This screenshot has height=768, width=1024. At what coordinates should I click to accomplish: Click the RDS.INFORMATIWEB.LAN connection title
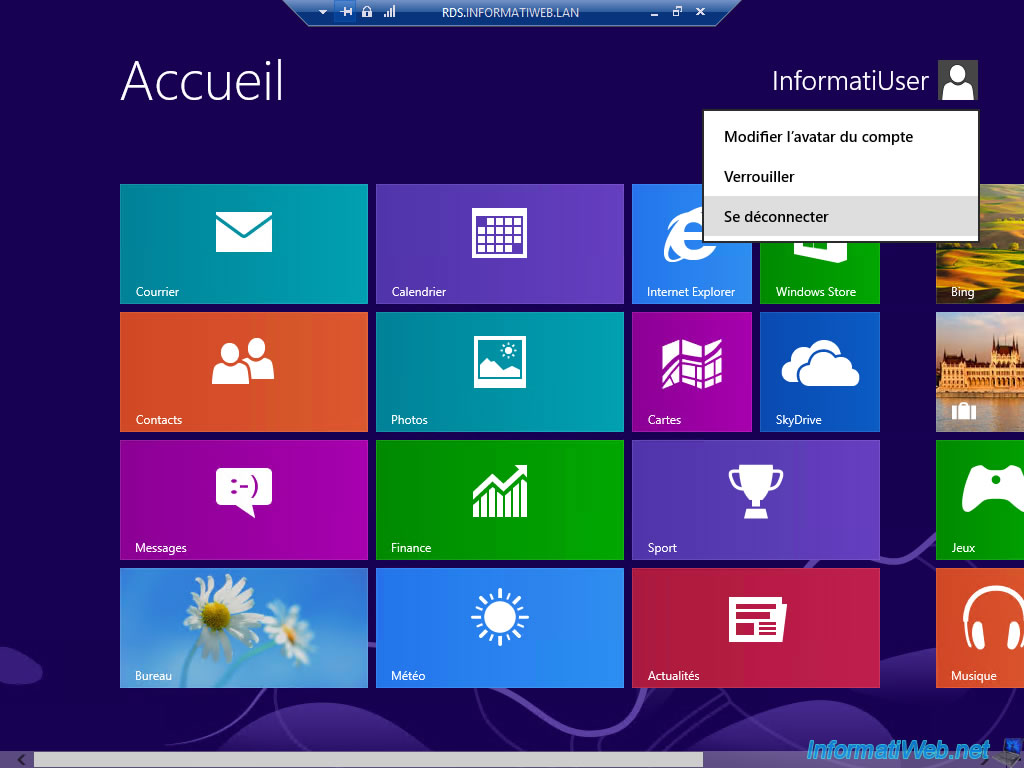(x=510, y=12)
